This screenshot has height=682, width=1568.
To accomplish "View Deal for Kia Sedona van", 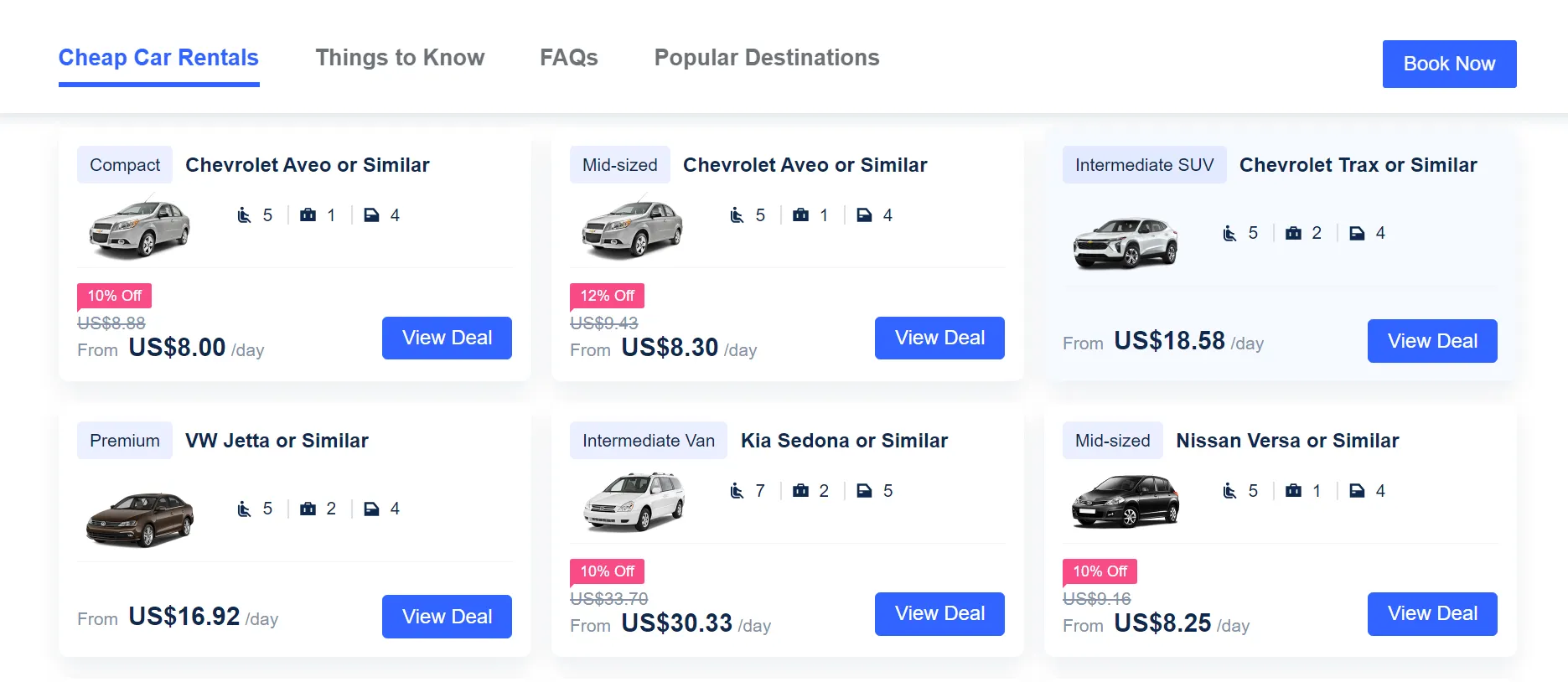I will click(939, 613).
